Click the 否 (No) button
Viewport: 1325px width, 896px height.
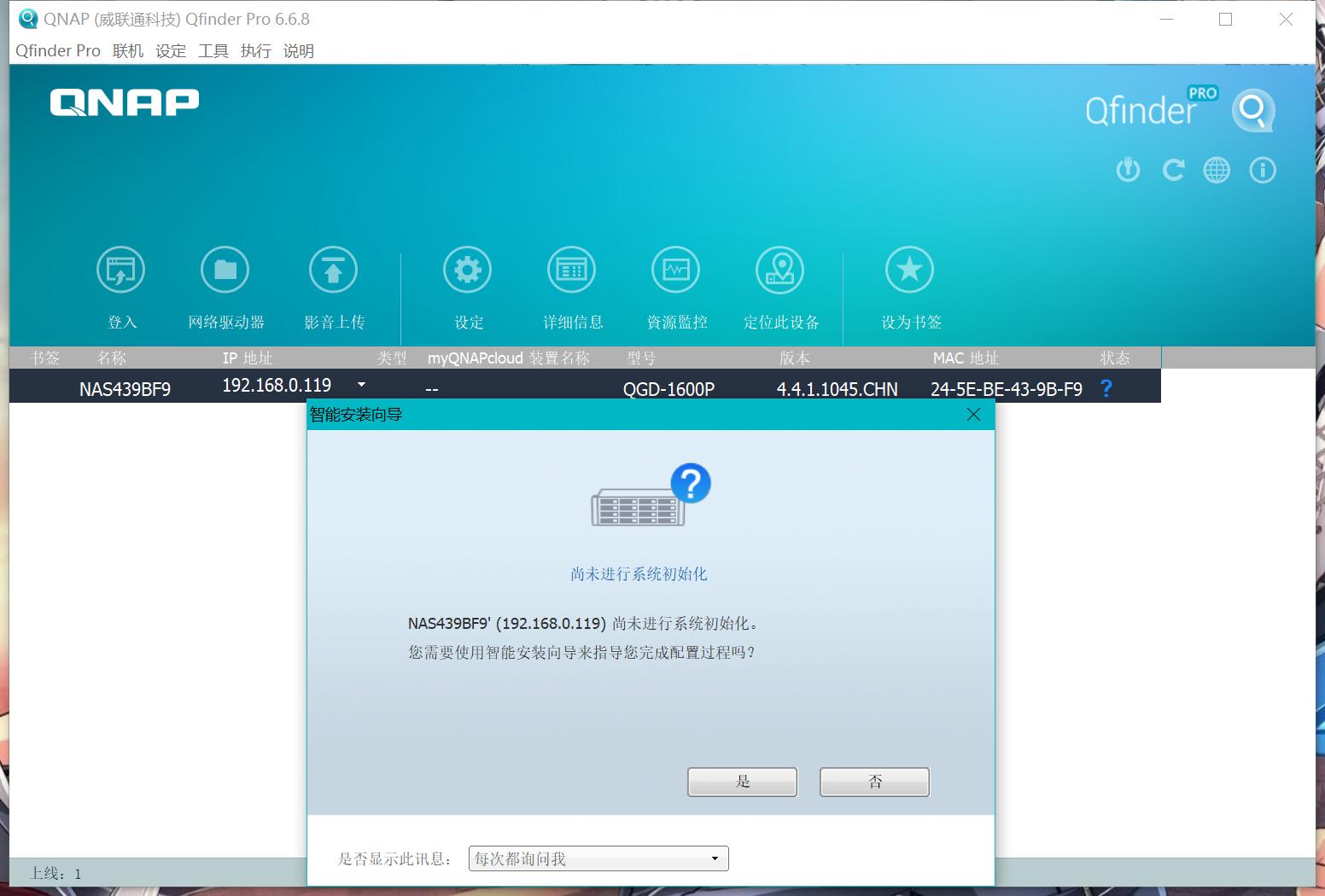tap(873, 781)
